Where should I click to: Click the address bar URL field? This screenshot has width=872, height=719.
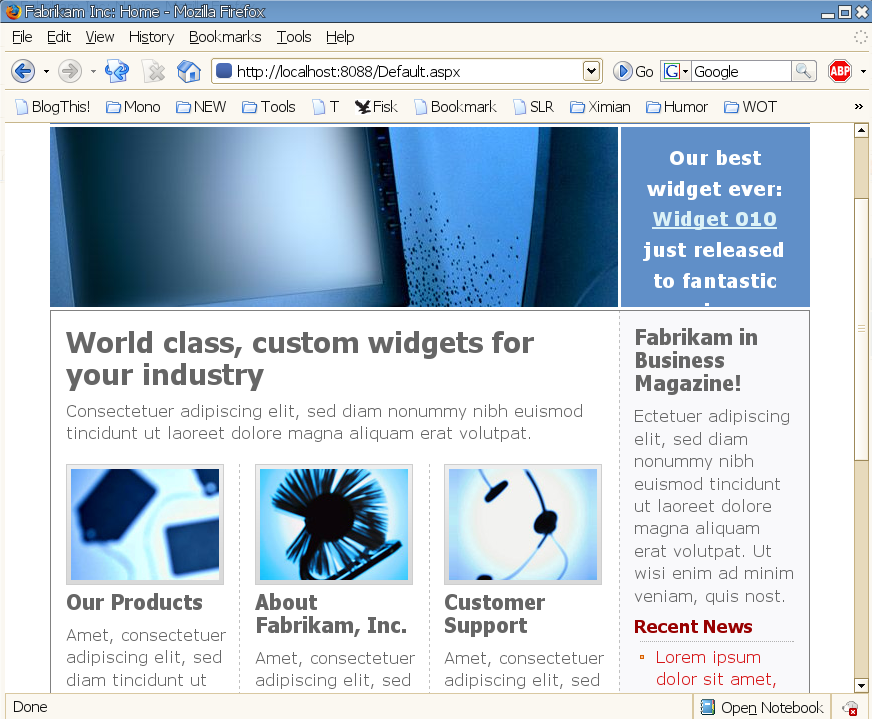tap(408, 71)
